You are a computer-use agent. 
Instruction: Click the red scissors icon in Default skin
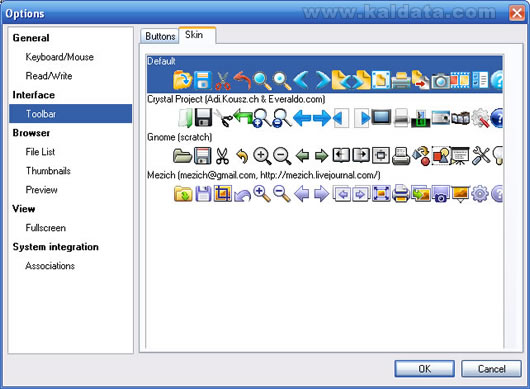222,81
